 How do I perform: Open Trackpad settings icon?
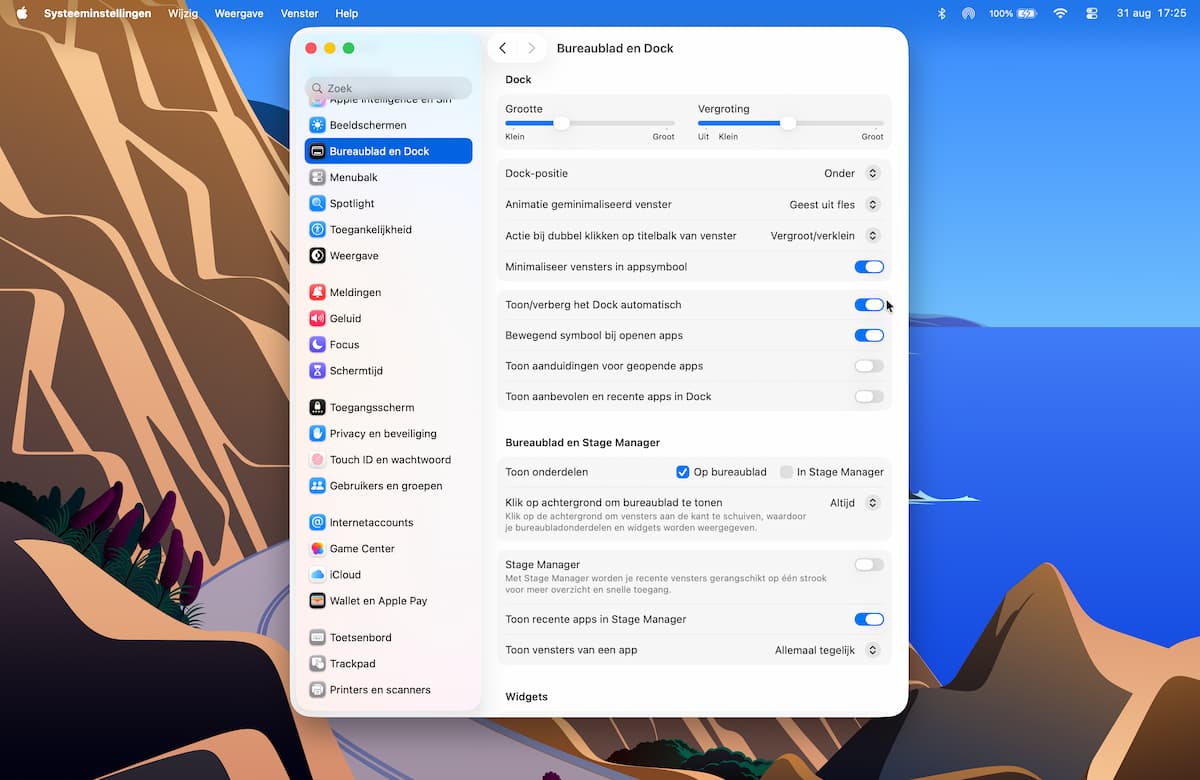point(317,663)
